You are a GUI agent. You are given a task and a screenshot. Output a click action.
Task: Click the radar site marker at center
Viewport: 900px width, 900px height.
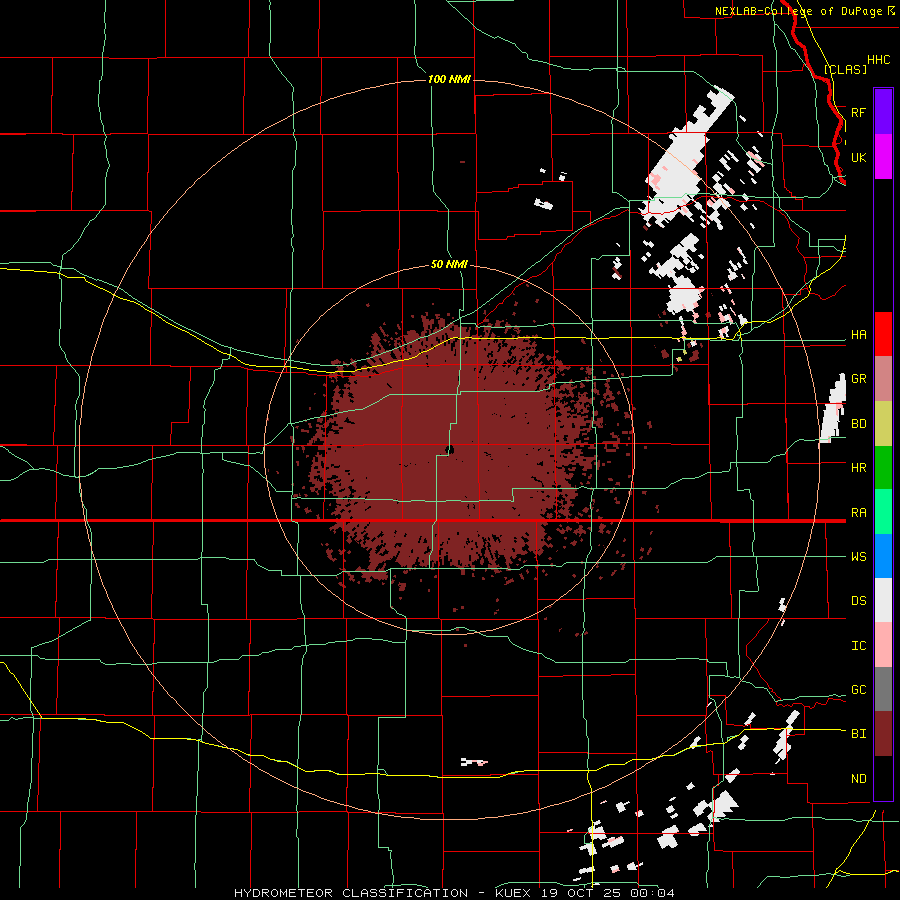[449, 450]
